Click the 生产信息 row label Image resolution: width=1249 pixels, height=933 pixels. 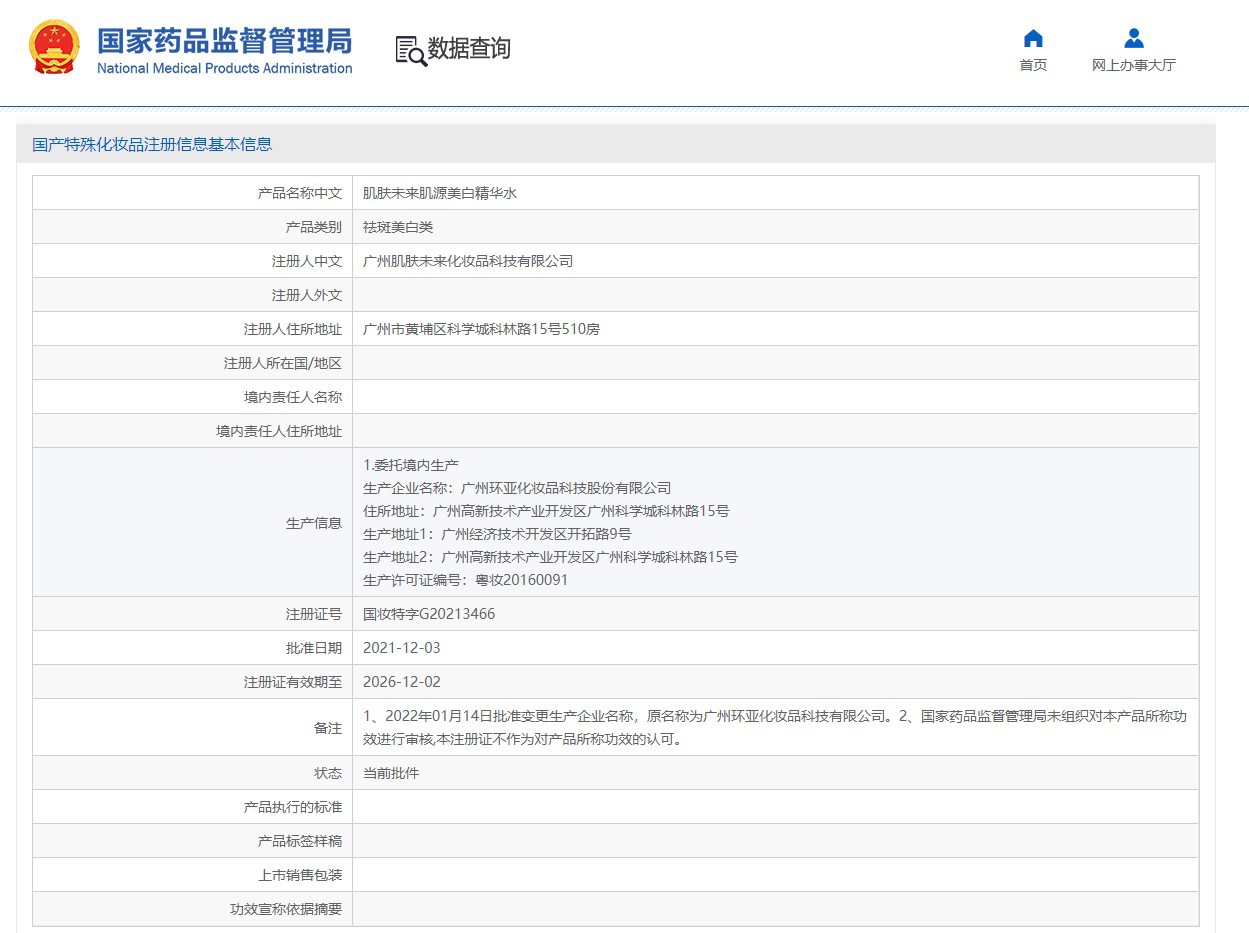(313, 522)
